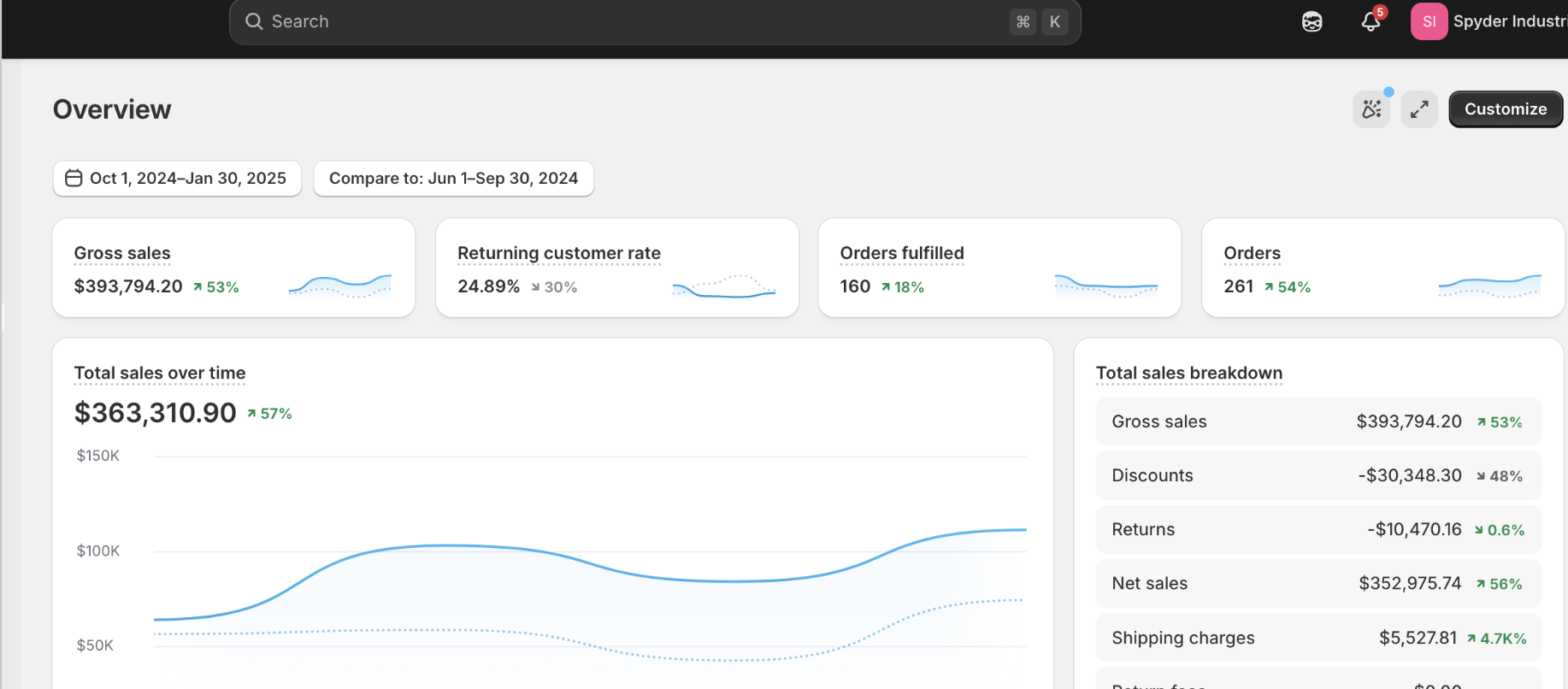Click the 18% orders fulfilled increase
Image resolution: width=1568 pixels, height=689 pixels.
(903, 287)
